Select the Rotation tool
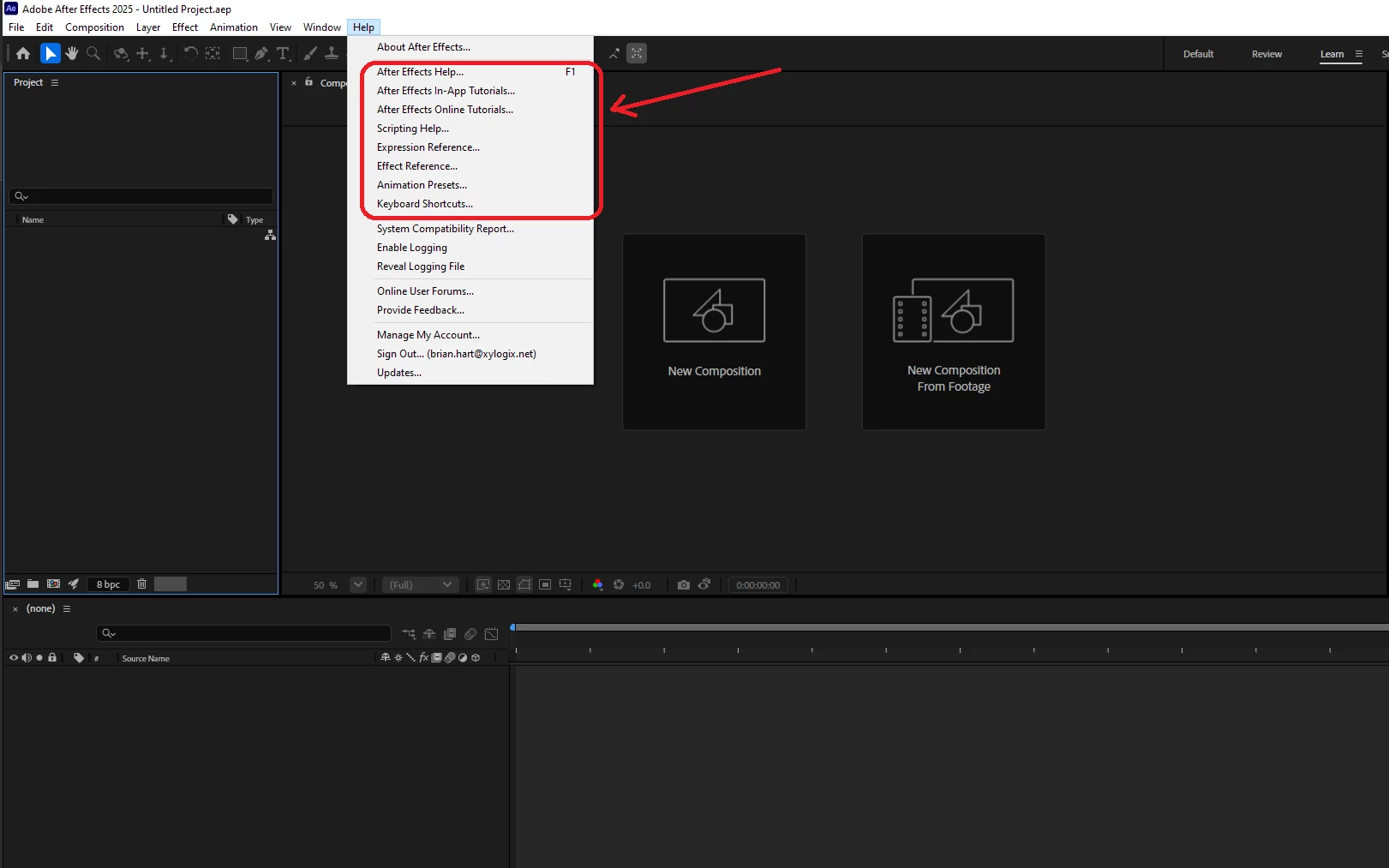Screen dimensions: 1389x868 (x=190, y=53)
